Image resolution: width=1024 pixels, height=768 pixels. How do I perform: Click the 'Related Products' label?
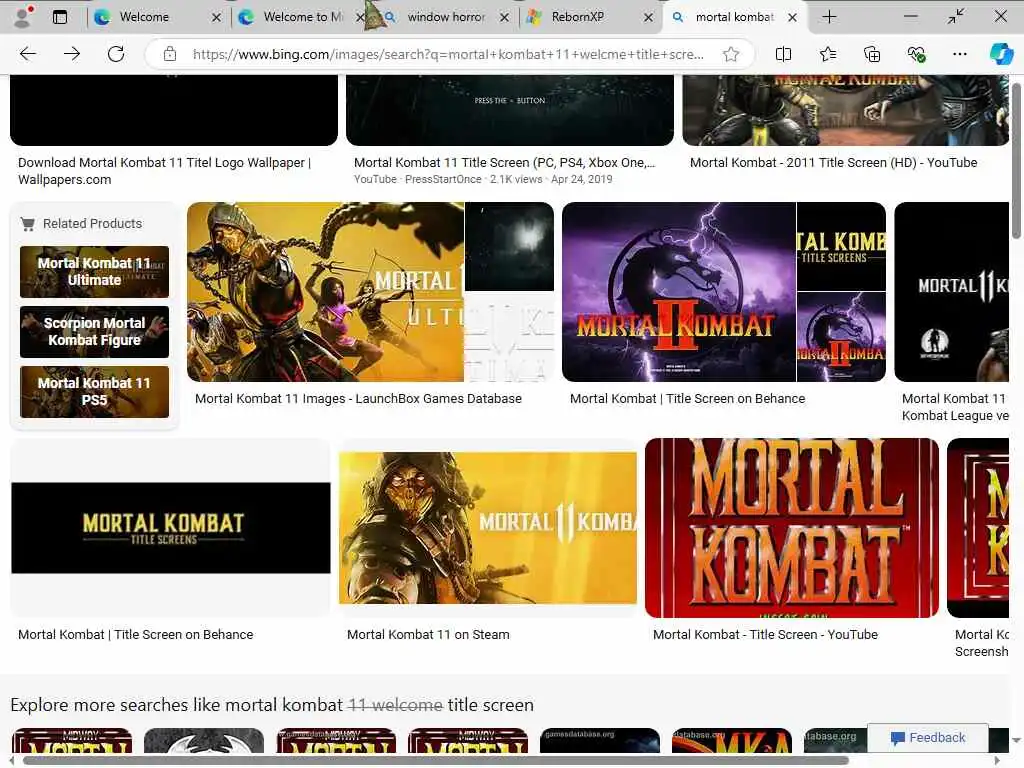point(92,224)
